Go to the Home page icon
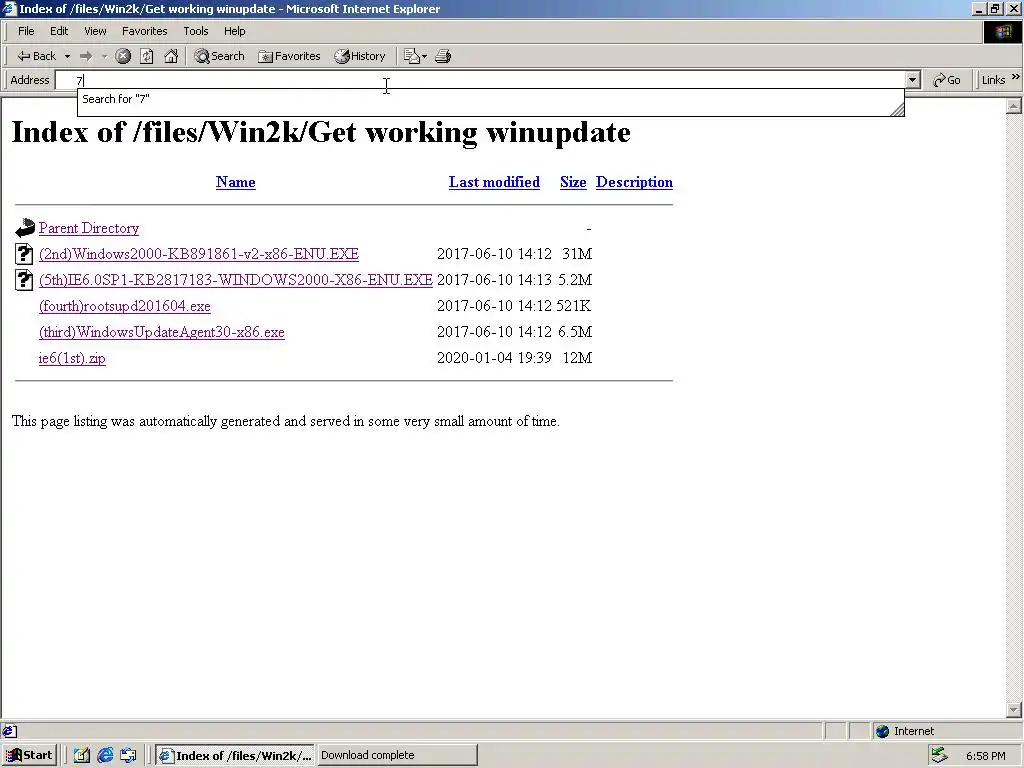 [171, 56]
